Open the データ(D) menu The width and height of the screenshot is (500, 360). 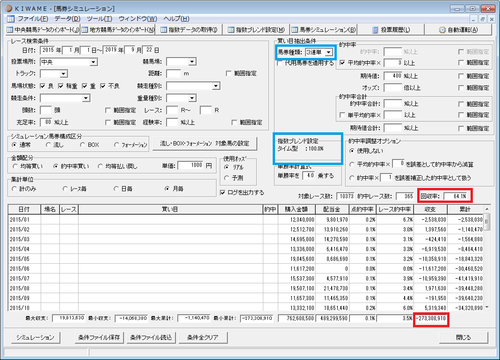point(67,19)
